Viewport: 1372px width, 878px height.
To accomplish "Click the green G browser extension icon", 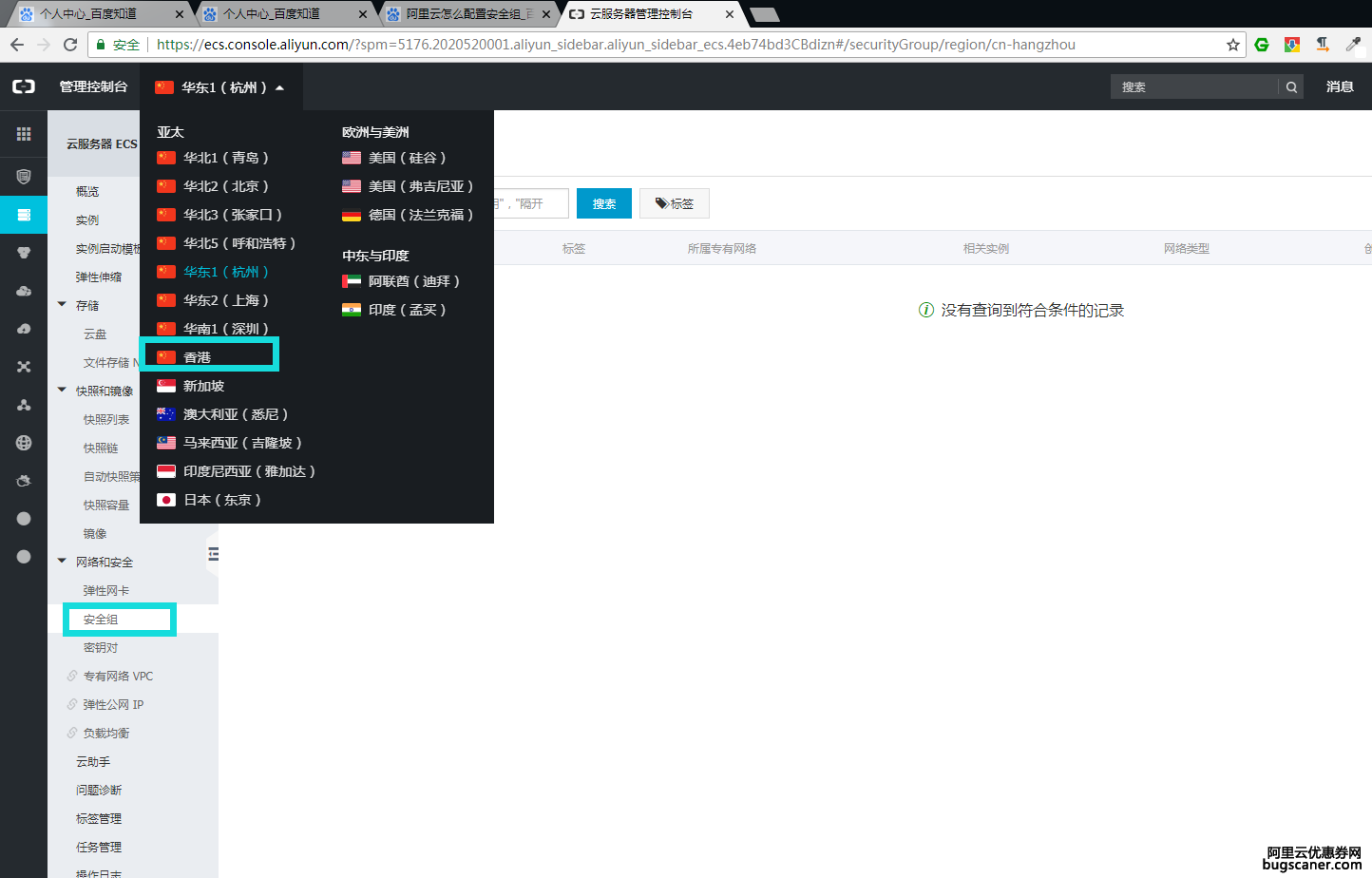I will tap(1262, 45).
